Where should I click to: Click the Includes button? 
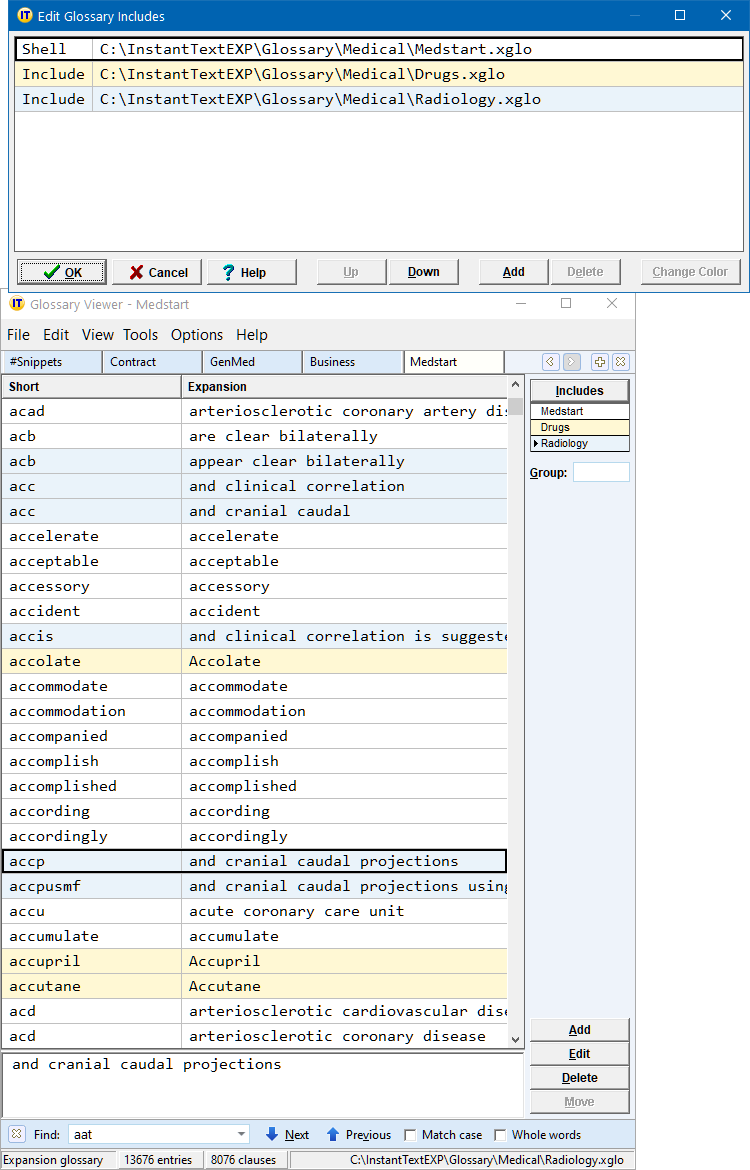(579, 391)
